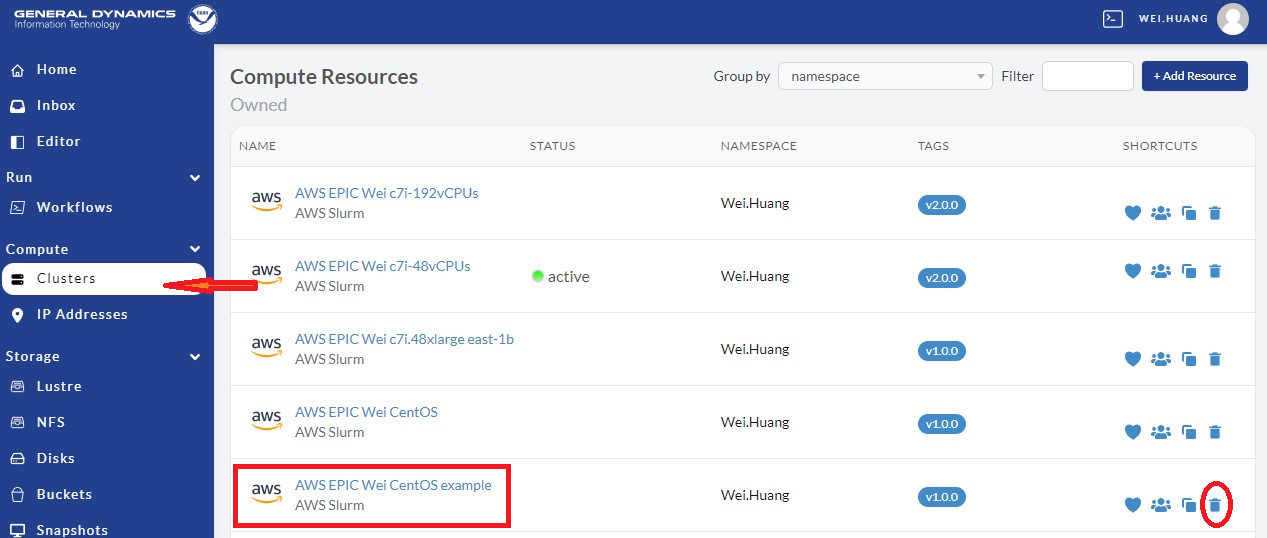Click the active status of c7i-48vCPUs
This screenshot has width=1267, height=538.
click(561, 276)
